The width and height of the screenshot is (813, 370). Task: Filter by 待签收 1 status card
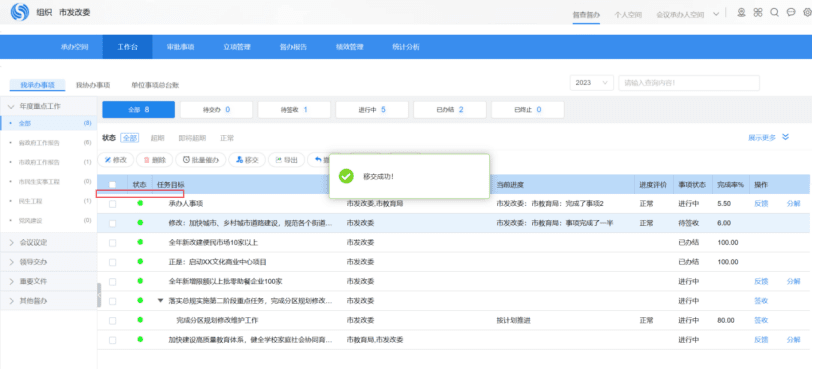point(294,110)
